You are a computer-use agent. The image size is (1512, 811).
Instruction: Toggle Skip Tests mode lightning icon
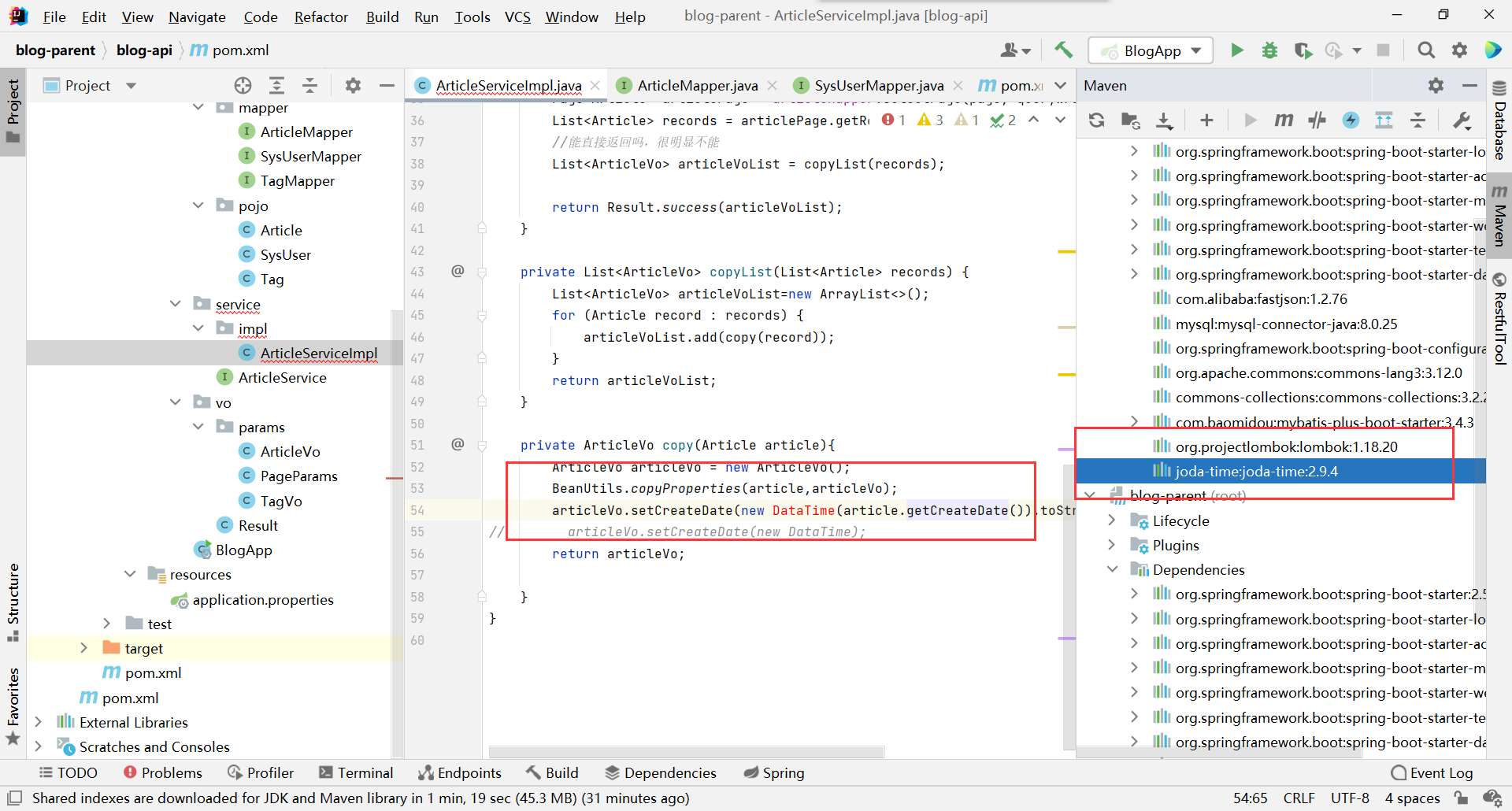(x=1351, y=120)
